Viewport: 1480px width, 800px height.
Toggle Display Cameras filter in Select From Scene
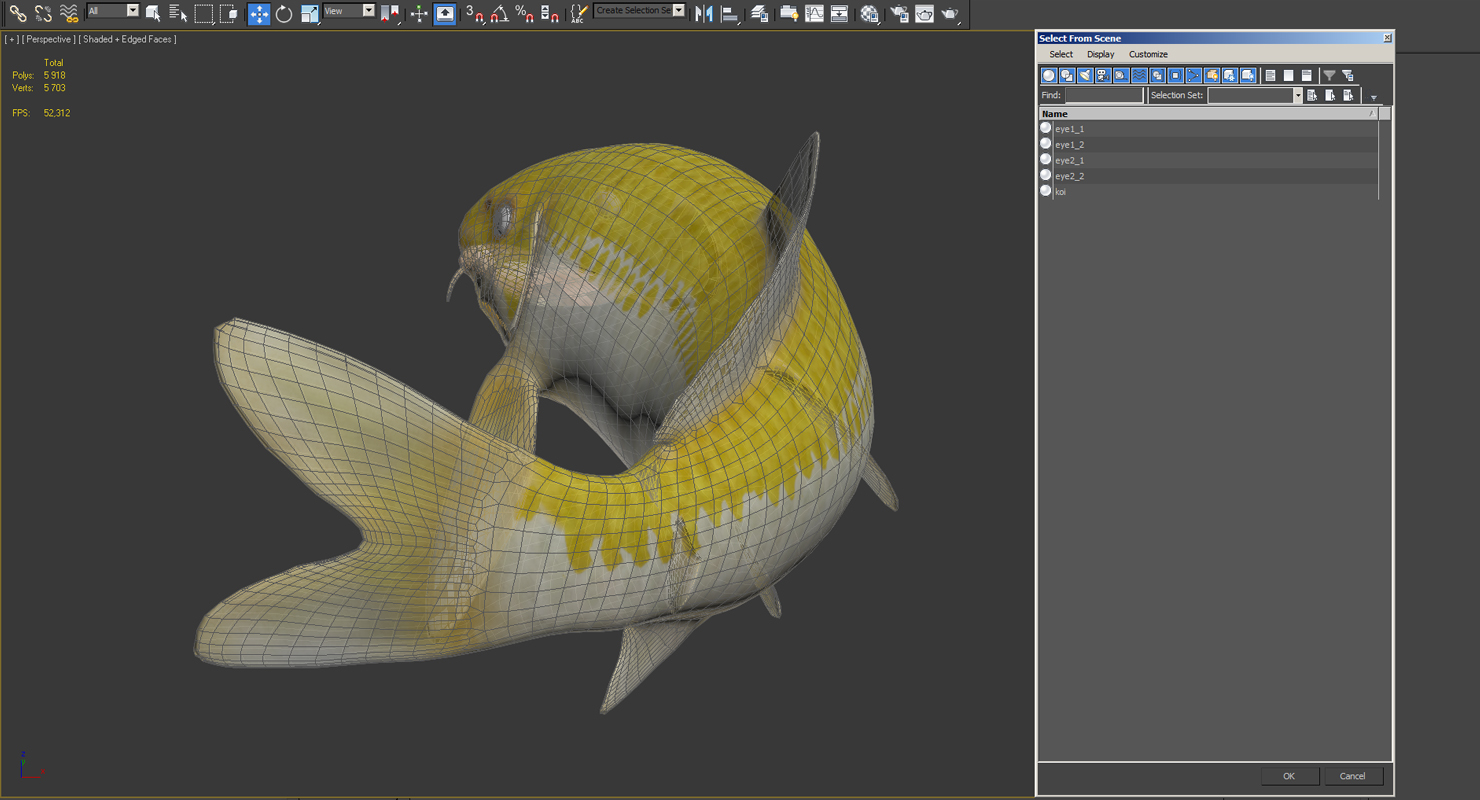[x=1103, y=75]
